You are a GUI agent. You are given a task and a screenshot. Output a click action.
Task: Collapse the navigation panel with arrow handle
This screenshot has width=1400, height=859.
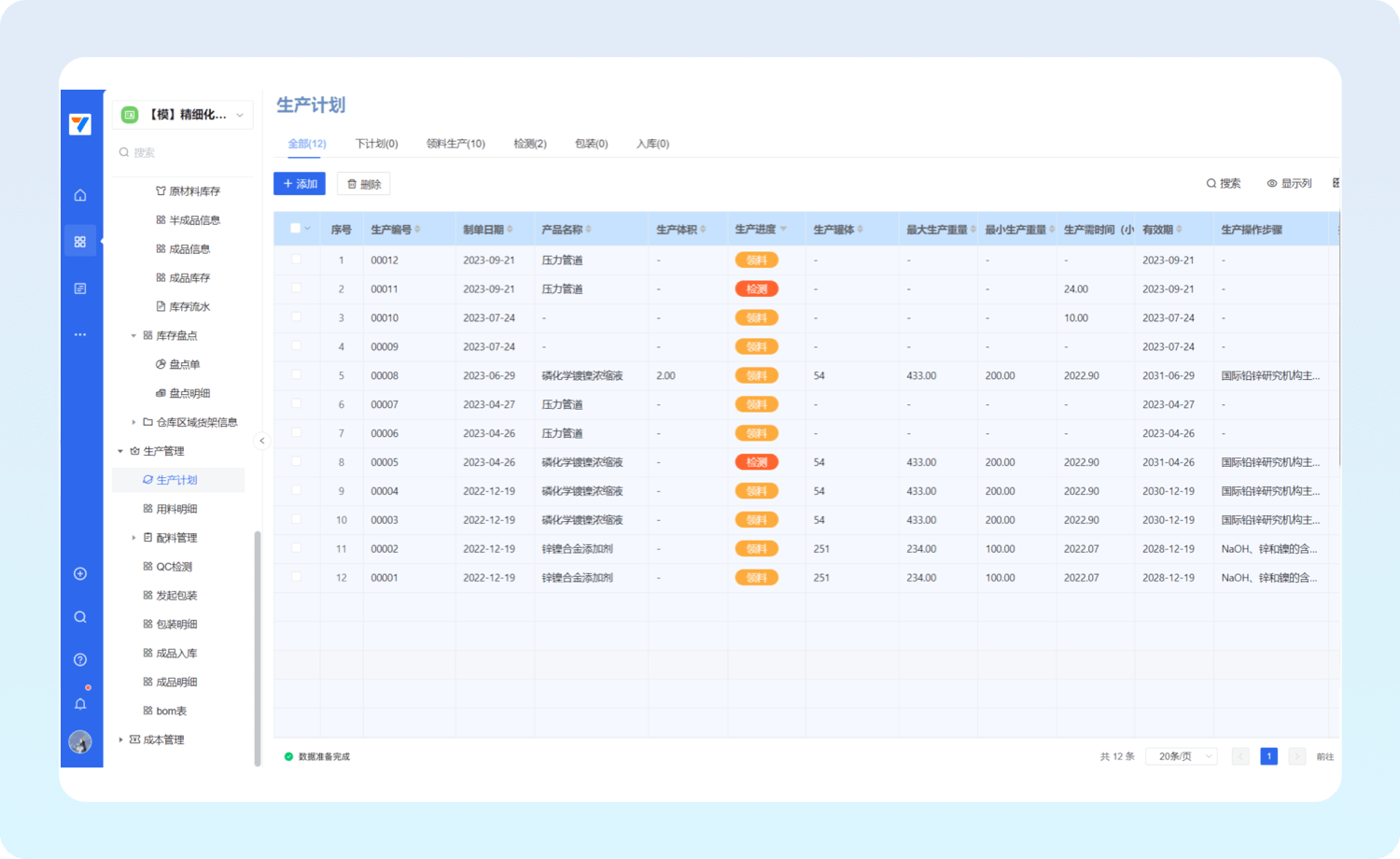(x=261, y=441)
